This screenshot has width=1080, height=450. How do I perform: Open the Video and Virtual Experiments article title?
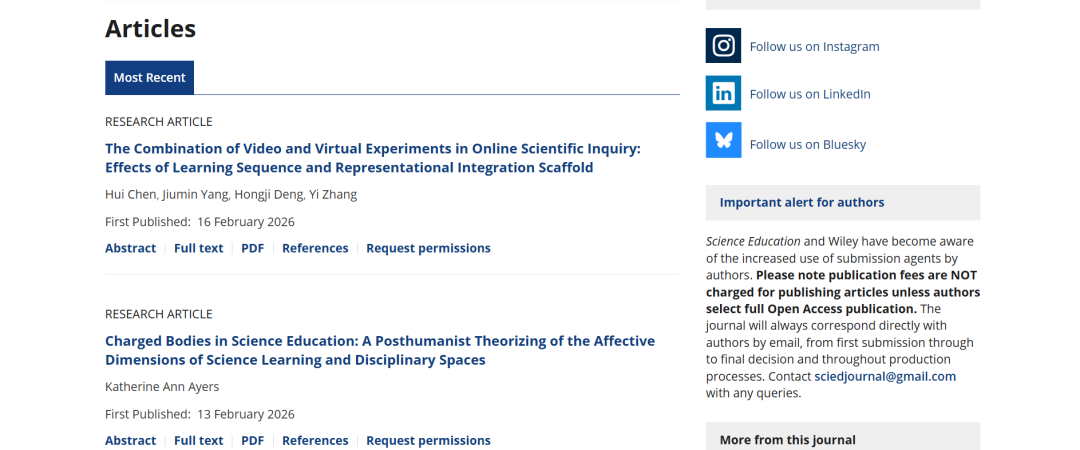click(x=372, y=158)
